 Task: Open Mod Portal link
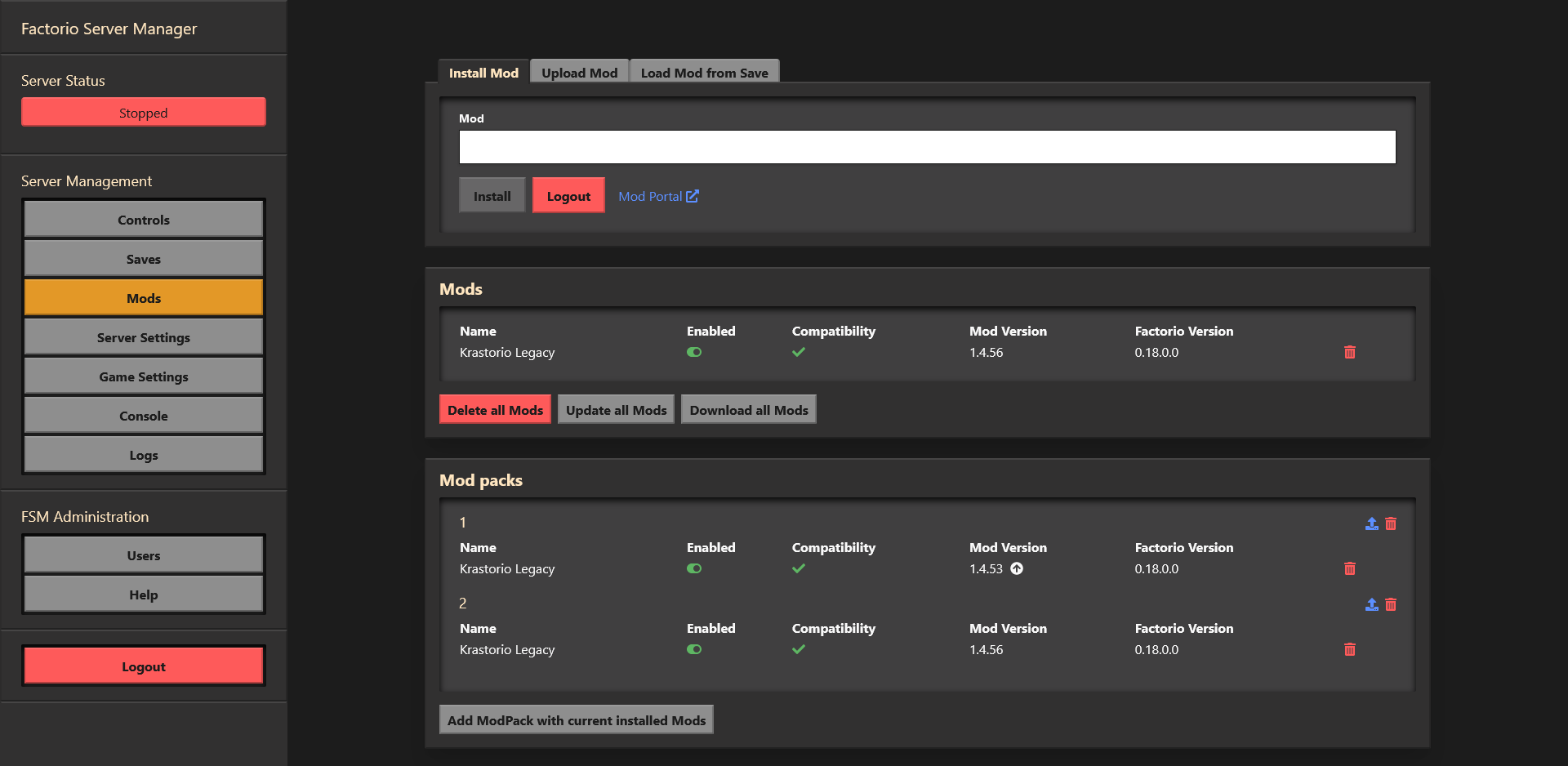(658, 196)
